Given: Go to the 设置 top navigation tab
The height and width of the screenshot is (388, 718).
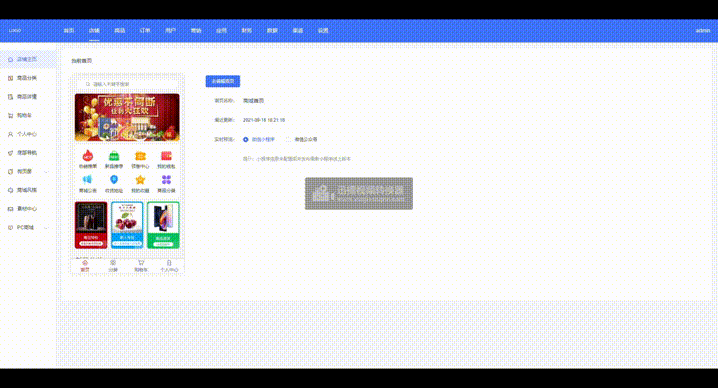Looking at the screenshot, I should coord(323,30).
